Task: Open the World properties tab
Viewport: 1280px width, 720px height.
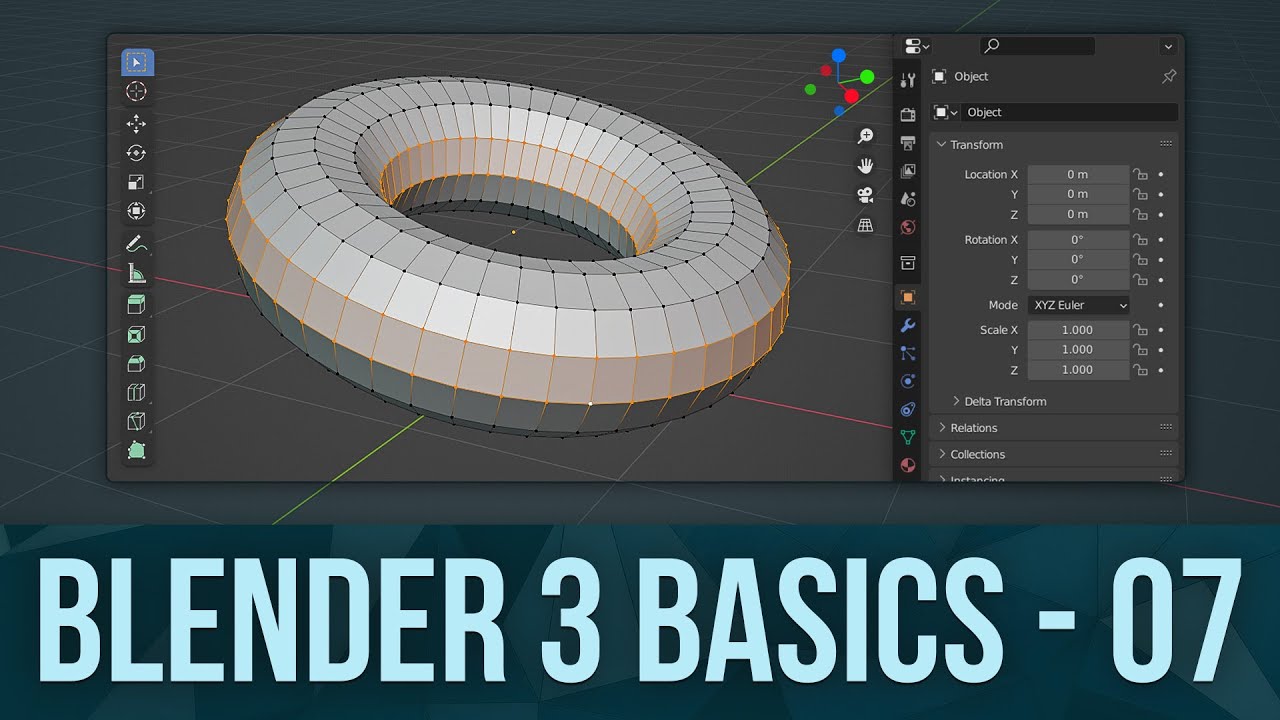Action: (908, 227)
